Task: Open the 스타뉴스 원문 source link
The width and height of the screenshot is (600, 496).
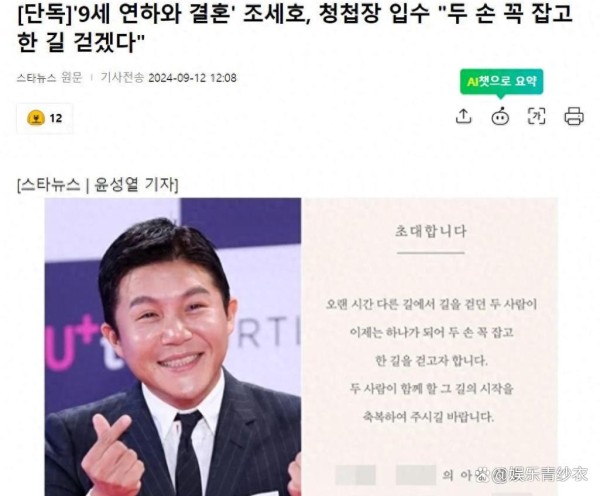Action: pyautogui.click(x=49, y=78)
